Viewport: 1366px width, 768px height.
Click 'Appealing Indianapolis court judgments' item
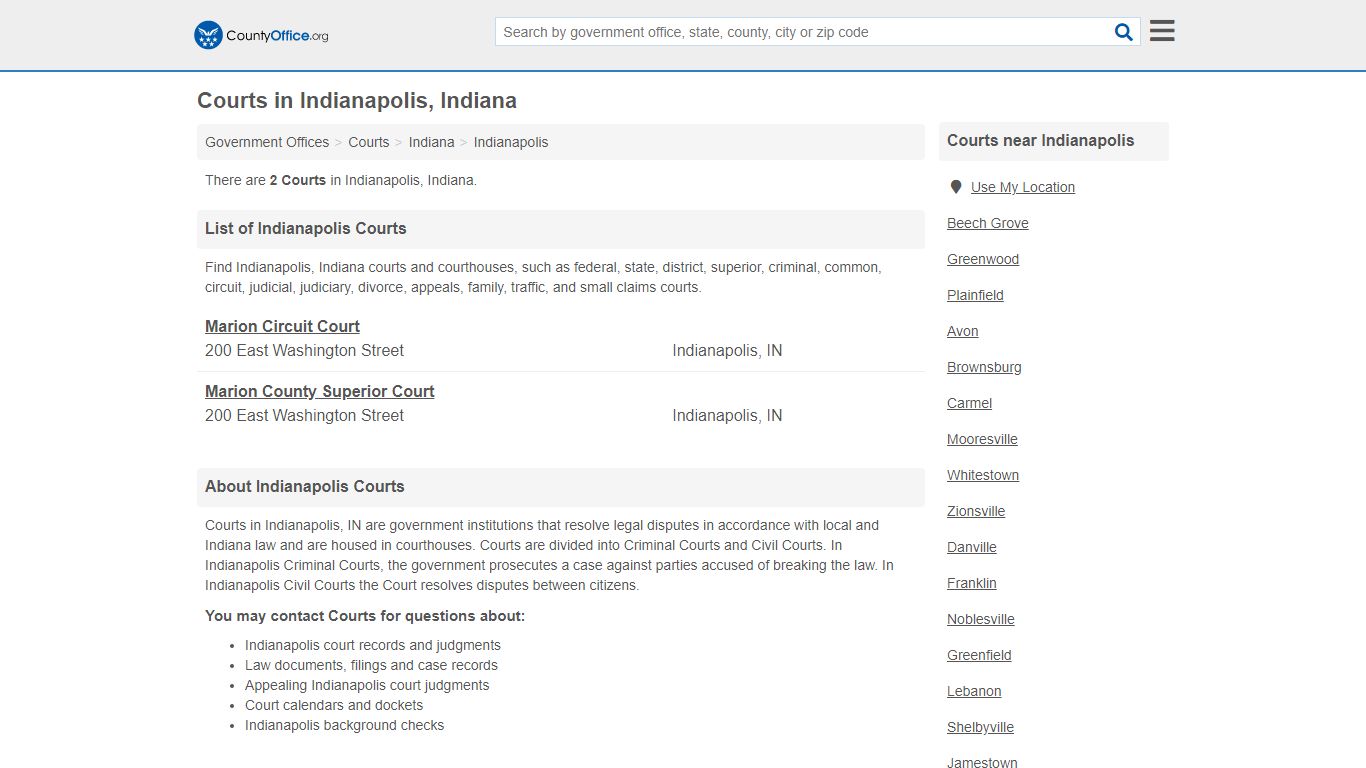pyautogui.click(x=367, y=685)
